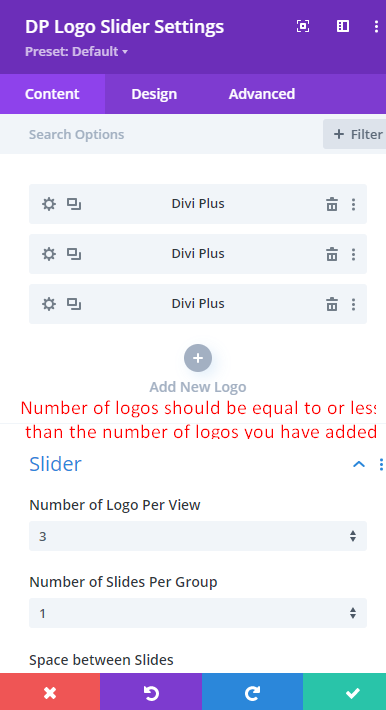Open the Number of Logo Per View dropdown
This screenshot has height=710, width=386.
[198, 536]
